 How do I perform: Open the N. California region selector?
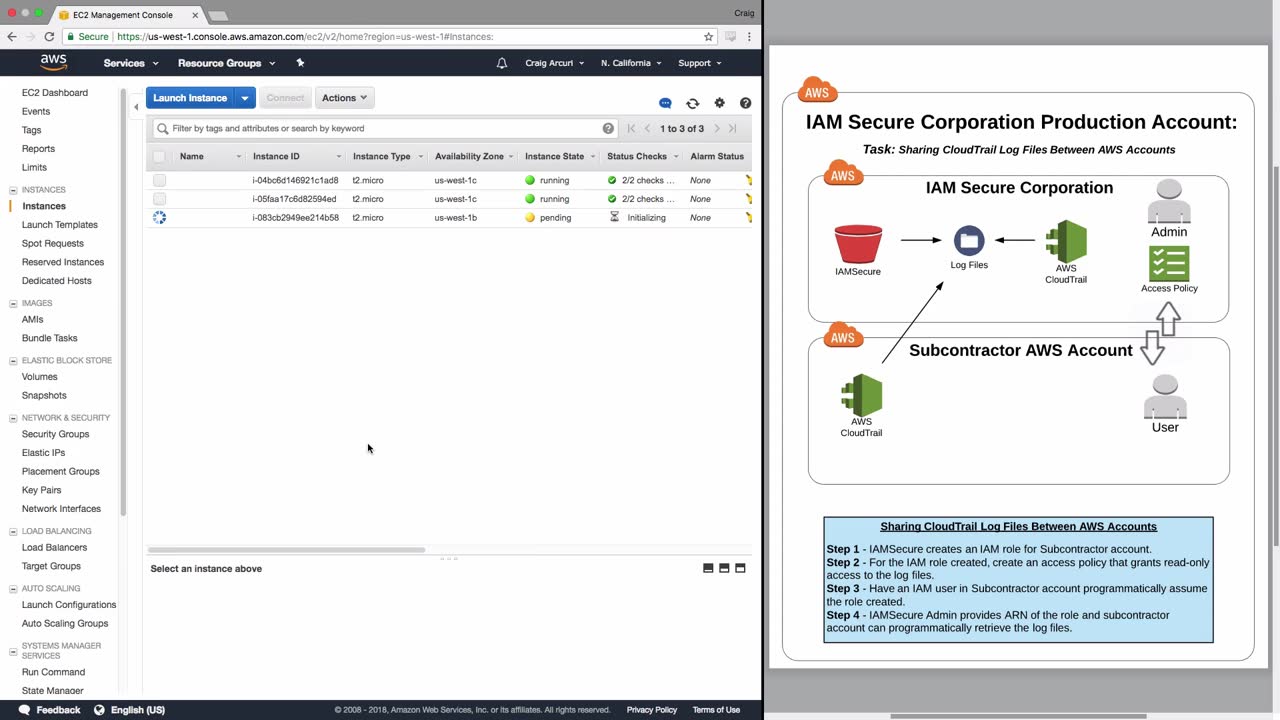click(x=632, y=63)
